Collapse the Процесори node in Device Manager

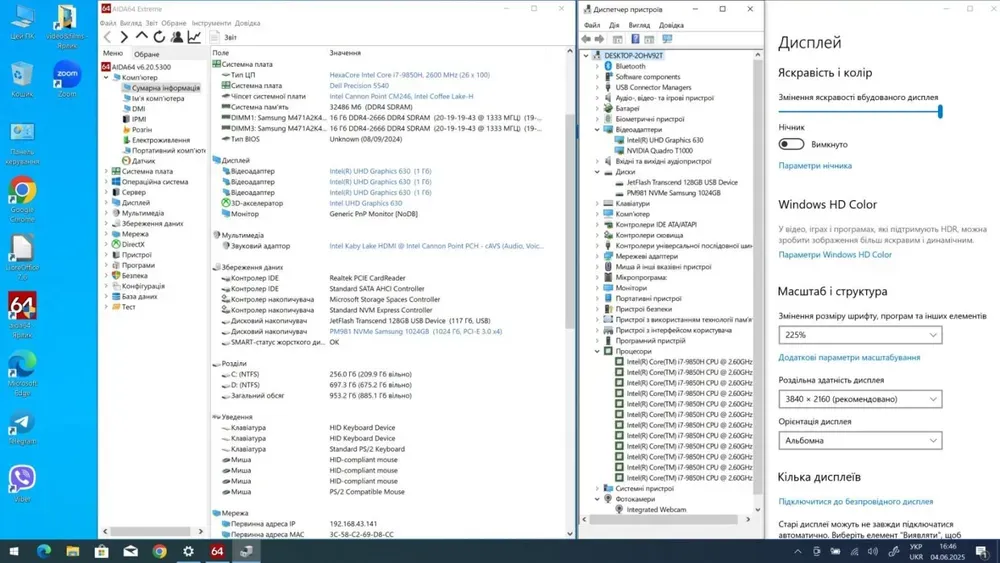[x=598, y=352]
